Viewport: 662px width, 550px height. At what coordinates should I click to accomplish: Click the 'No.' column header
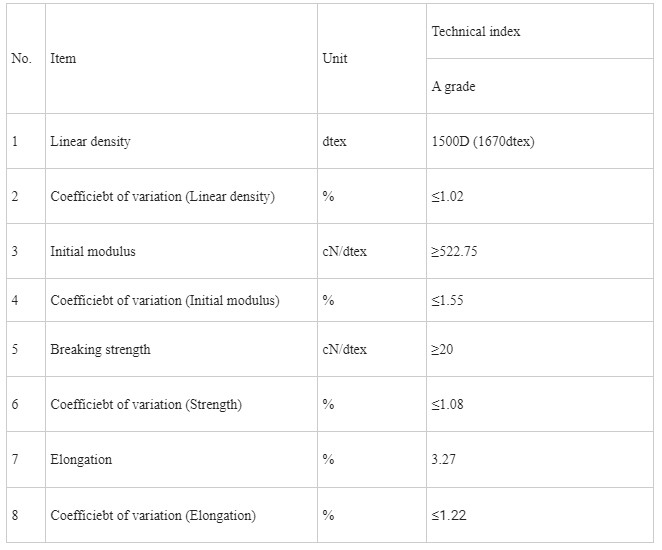point(22,59)
